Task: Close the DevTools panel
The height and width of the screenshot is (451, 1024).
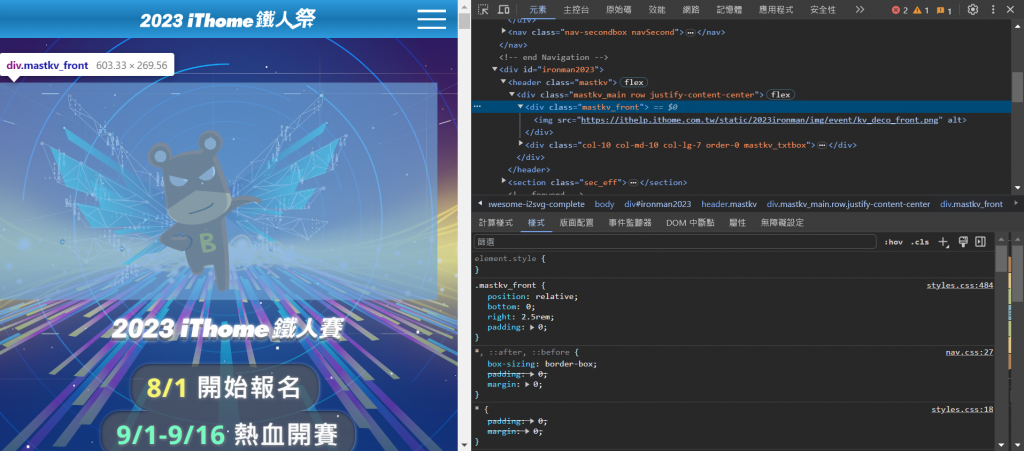Action: 1012,9
